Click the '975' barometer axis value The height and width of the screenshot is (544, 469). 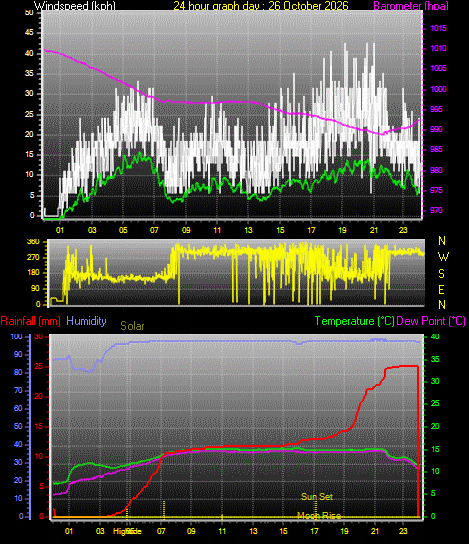point(436,190)
